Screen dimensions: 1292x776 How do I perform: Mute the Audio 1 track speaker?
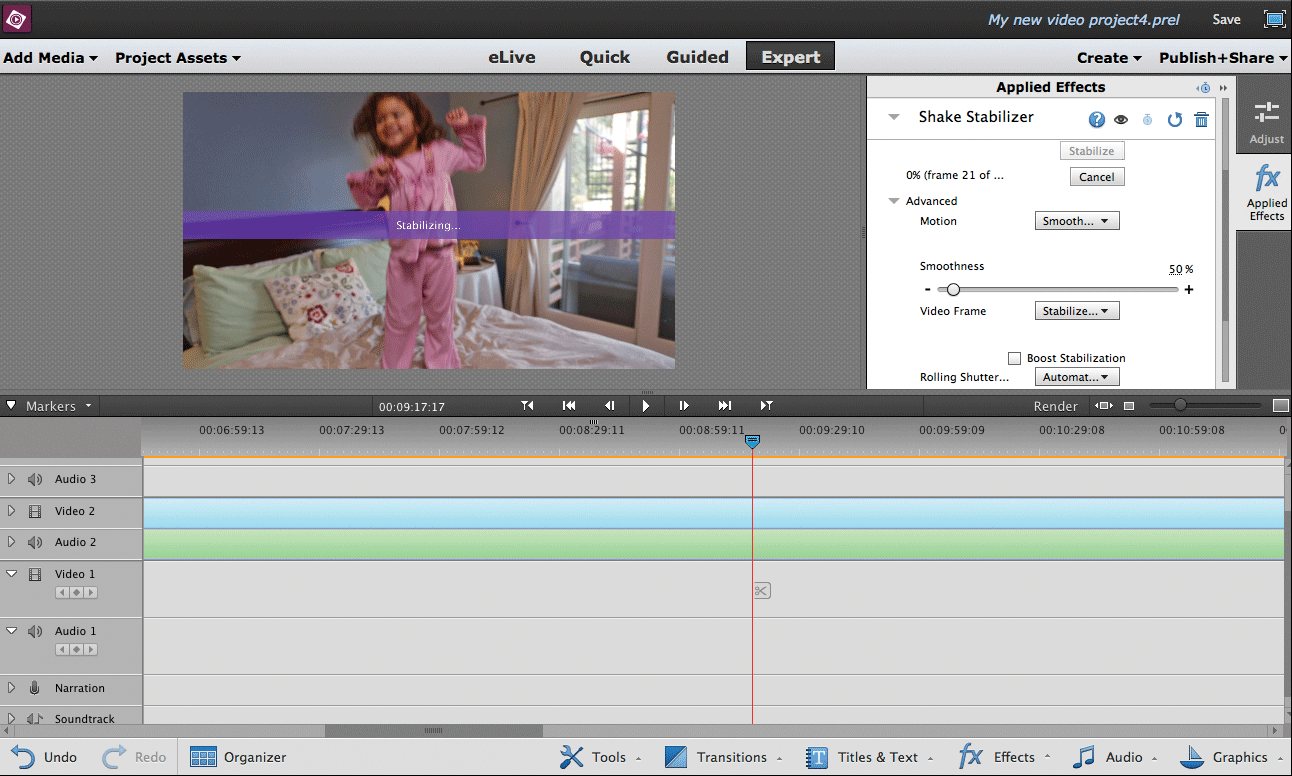point(35,631)
